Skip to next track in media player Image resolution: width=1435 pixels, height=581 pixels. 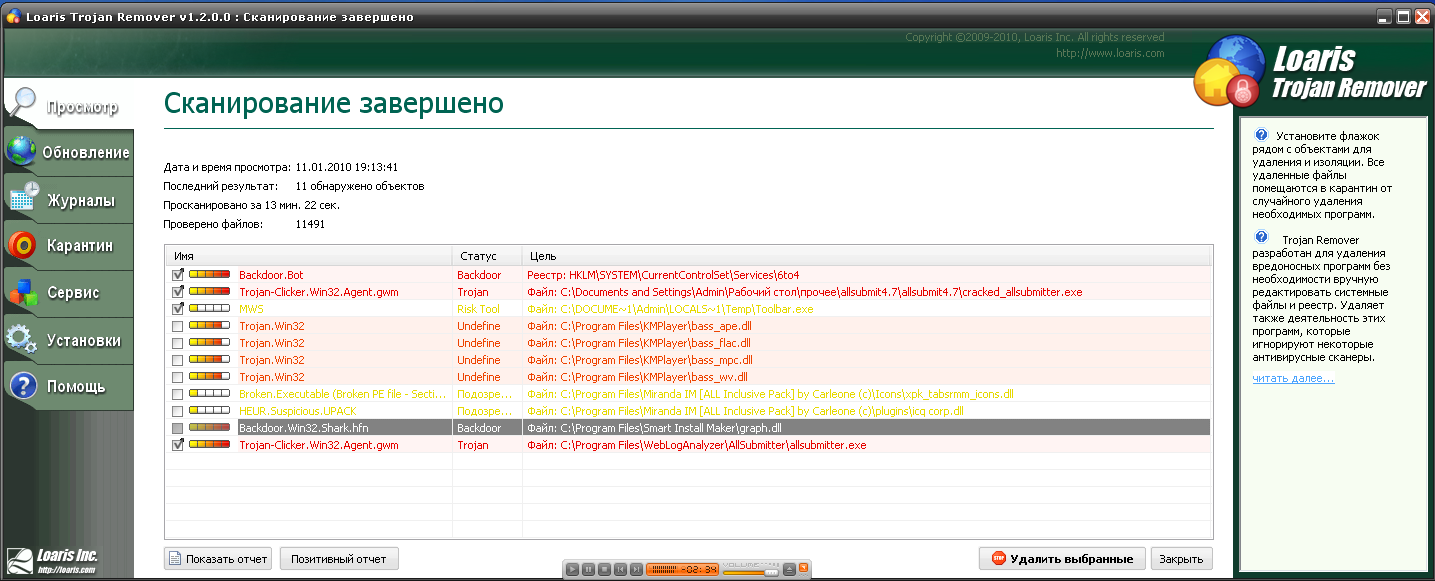(x=636, y=569)
